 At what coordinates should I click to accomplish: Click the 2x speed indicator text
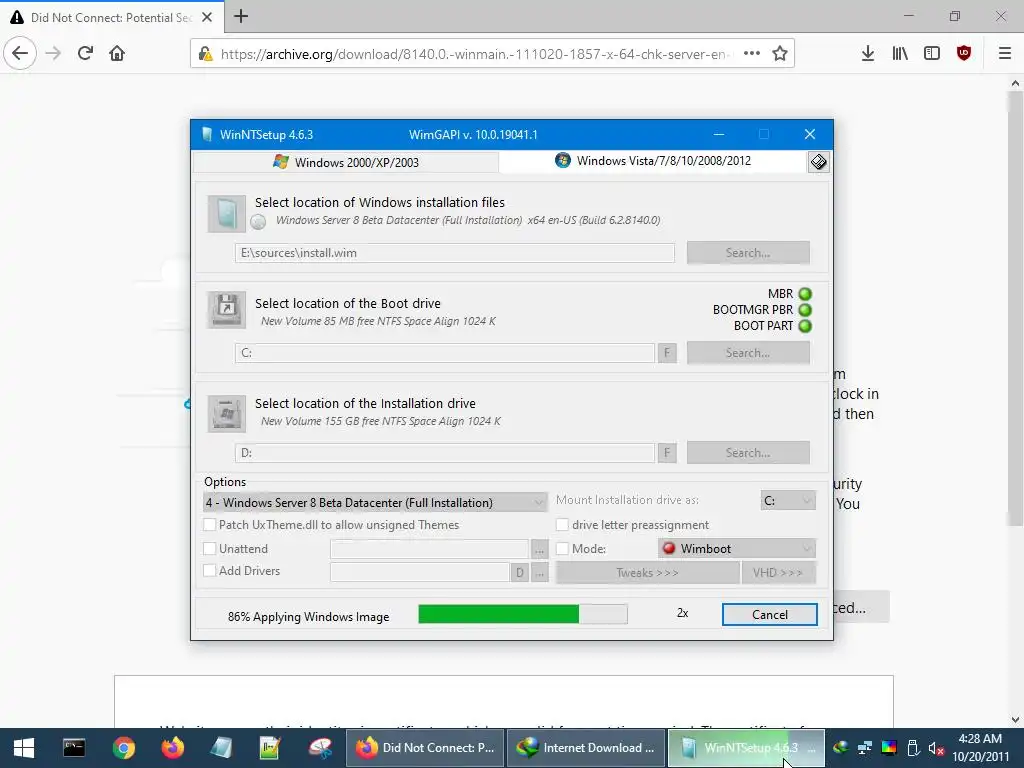pos(682,613)
